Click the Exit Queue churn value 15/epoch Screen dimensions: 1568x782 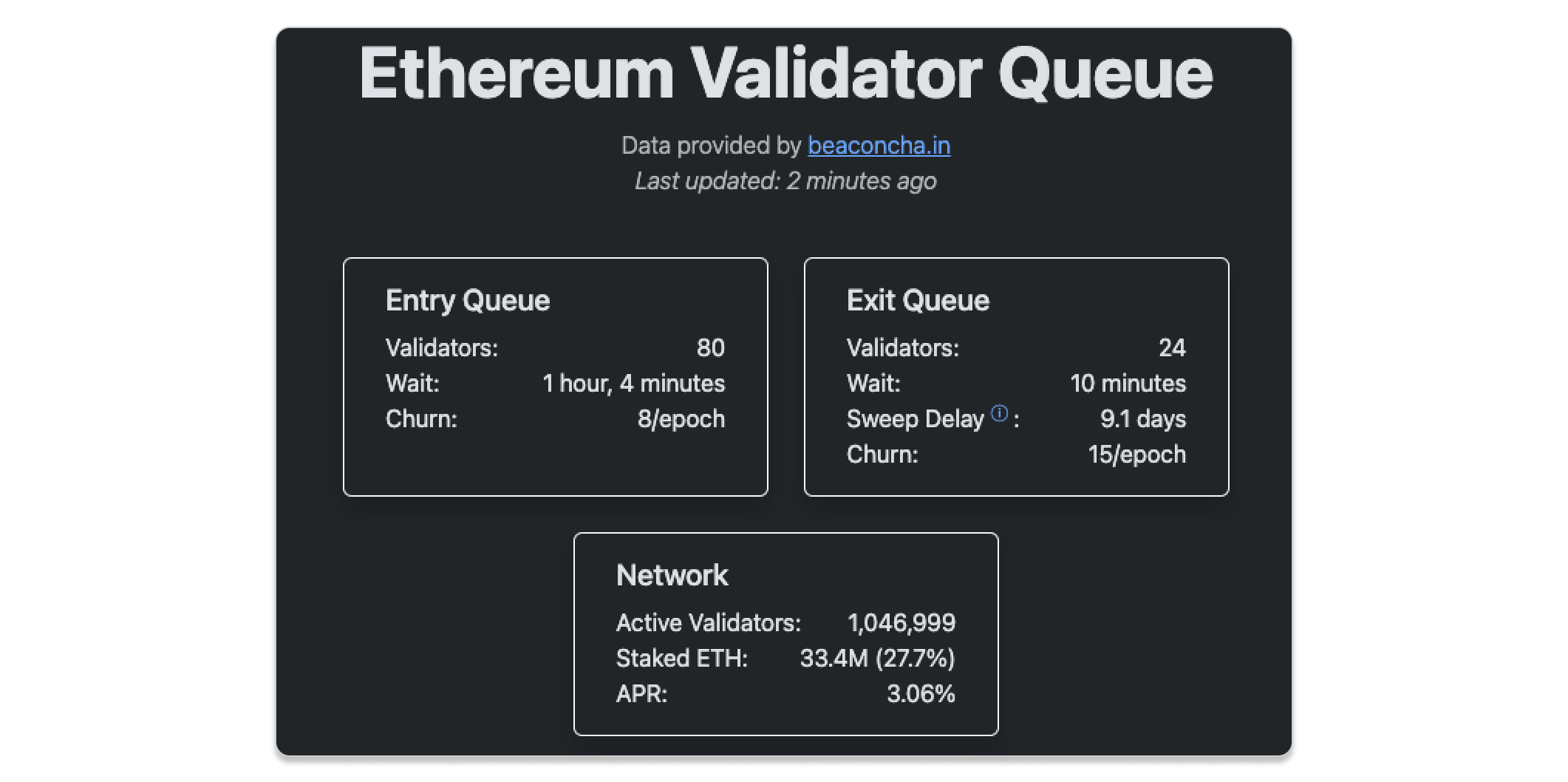1136,454
